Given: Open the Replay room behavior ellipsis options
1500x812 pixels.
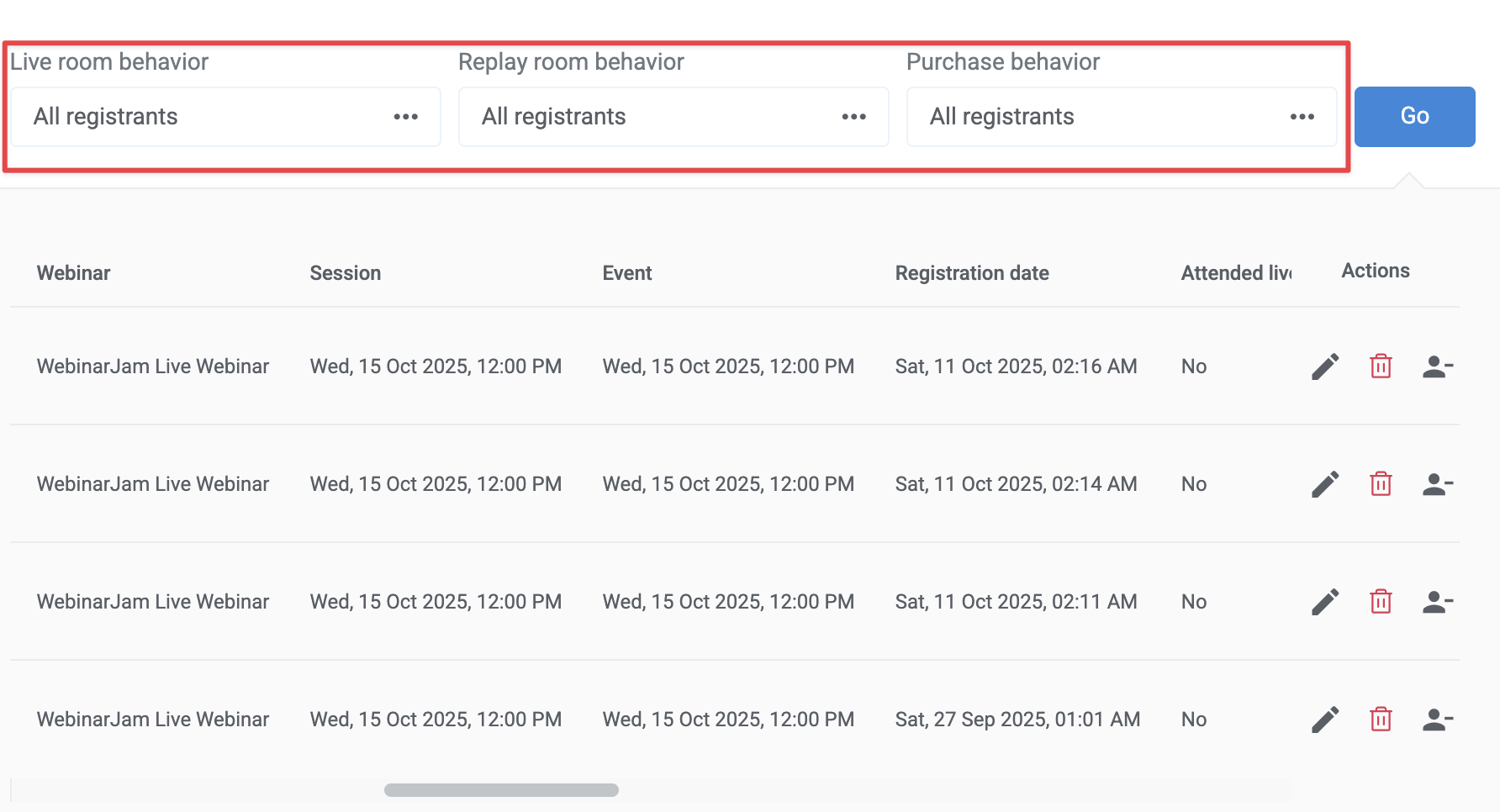Looking at the screenshot, I should (854, 117).
